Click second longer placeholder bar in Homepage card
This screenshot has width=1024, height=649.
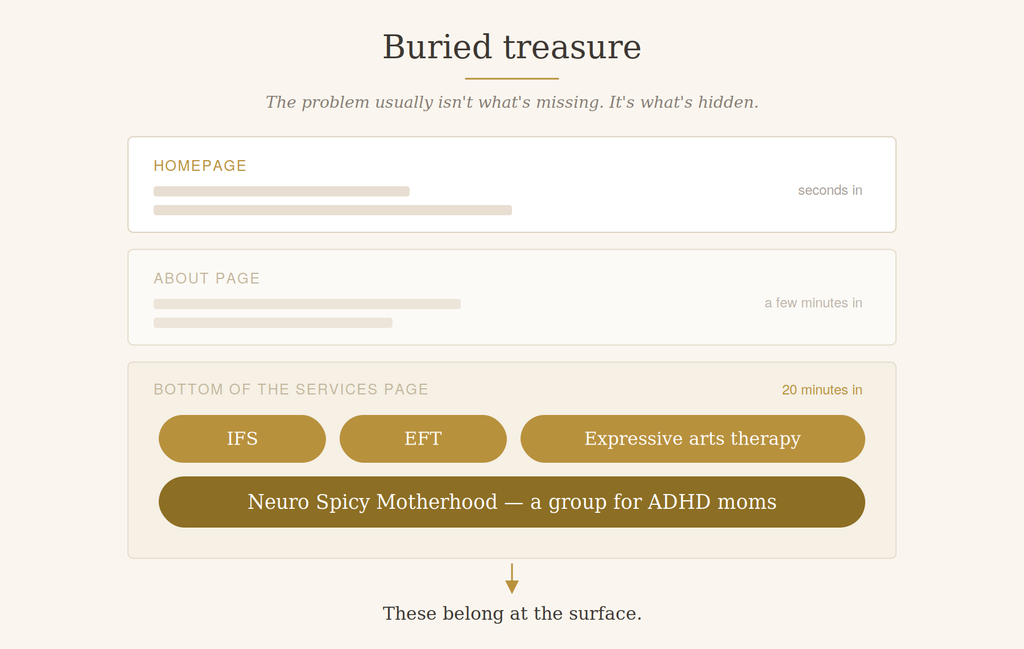[332, 210]
